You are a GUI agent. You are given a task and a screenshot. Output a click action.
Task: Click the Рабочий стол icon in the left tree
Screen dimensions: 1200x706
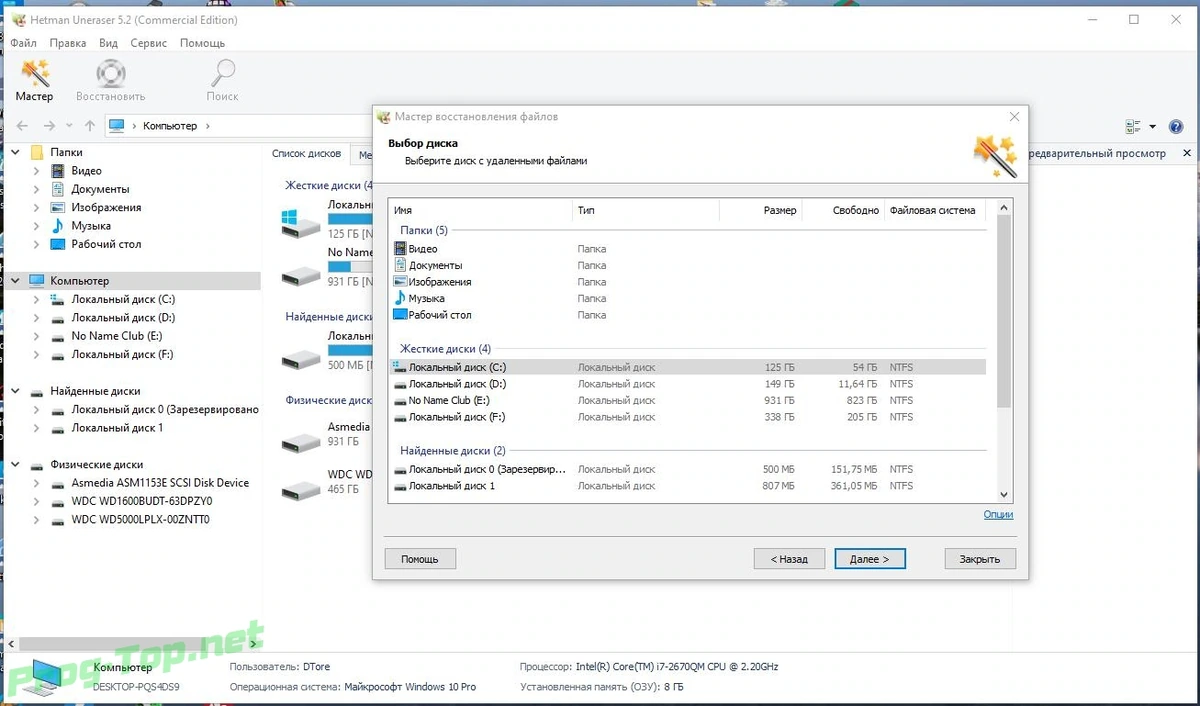click(59, 244)
